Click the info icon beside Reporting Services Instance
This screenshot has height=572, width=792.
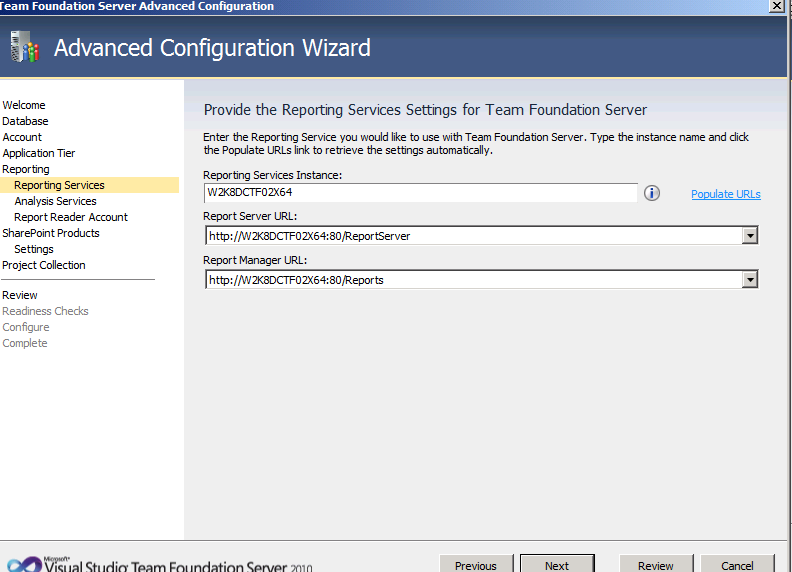pyautogui.click(x=652, y=193)
